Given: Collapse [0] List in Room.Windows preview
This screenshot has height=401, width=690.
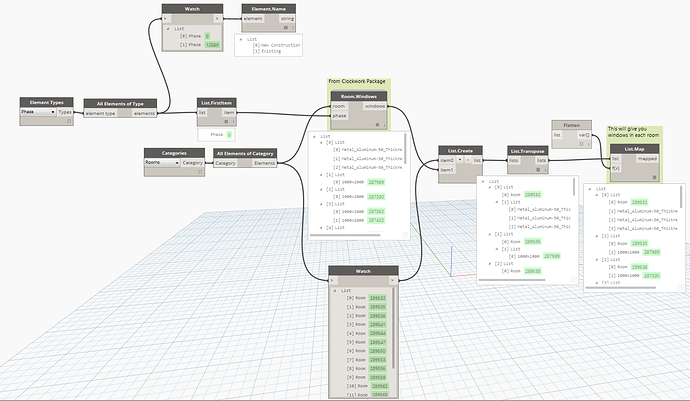Looking at the screenshot, I should 321,143.
